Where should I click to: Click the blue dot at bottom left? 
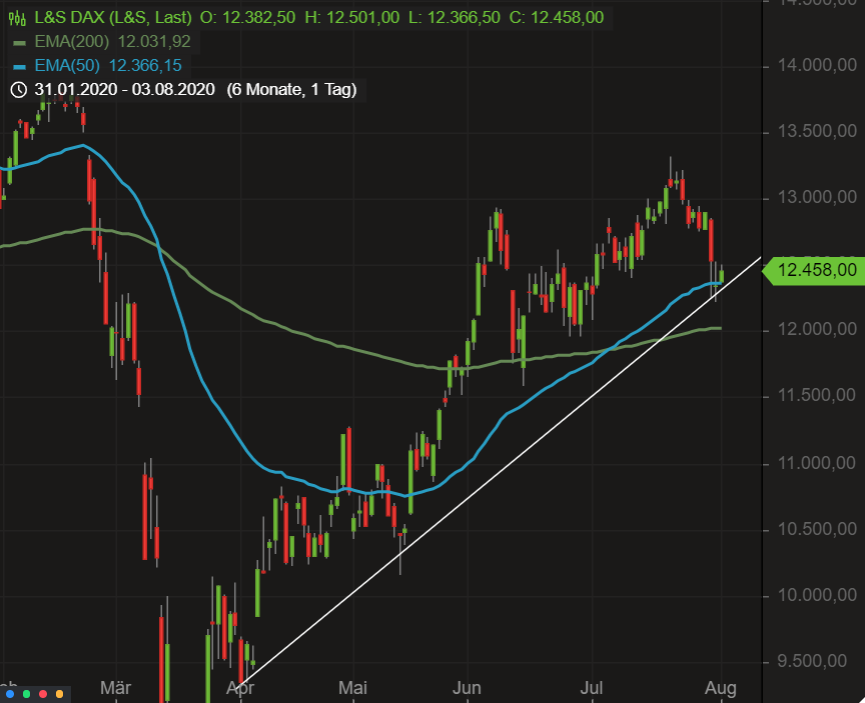(x=10, y=694)
